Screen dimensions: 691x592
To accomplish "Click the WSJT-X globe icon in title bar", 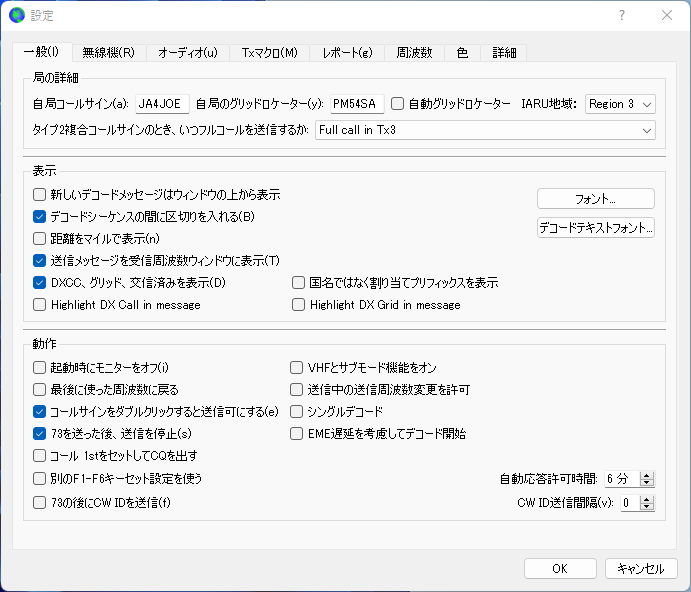I will pyautogui.click(x=17, y=15).
